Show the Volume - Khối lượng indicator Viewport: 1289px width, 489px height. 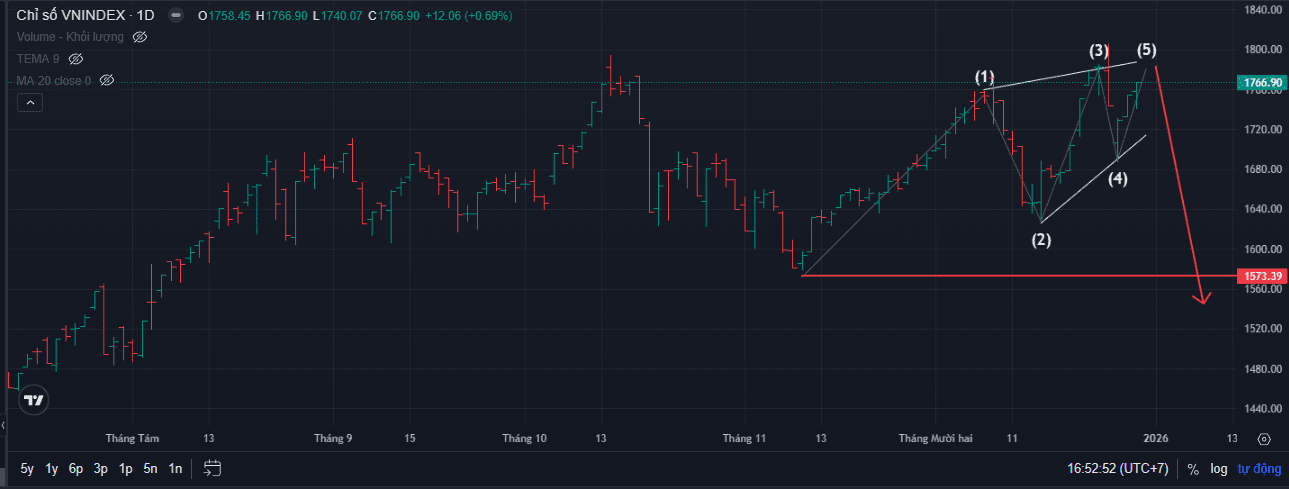pos(140,37)
